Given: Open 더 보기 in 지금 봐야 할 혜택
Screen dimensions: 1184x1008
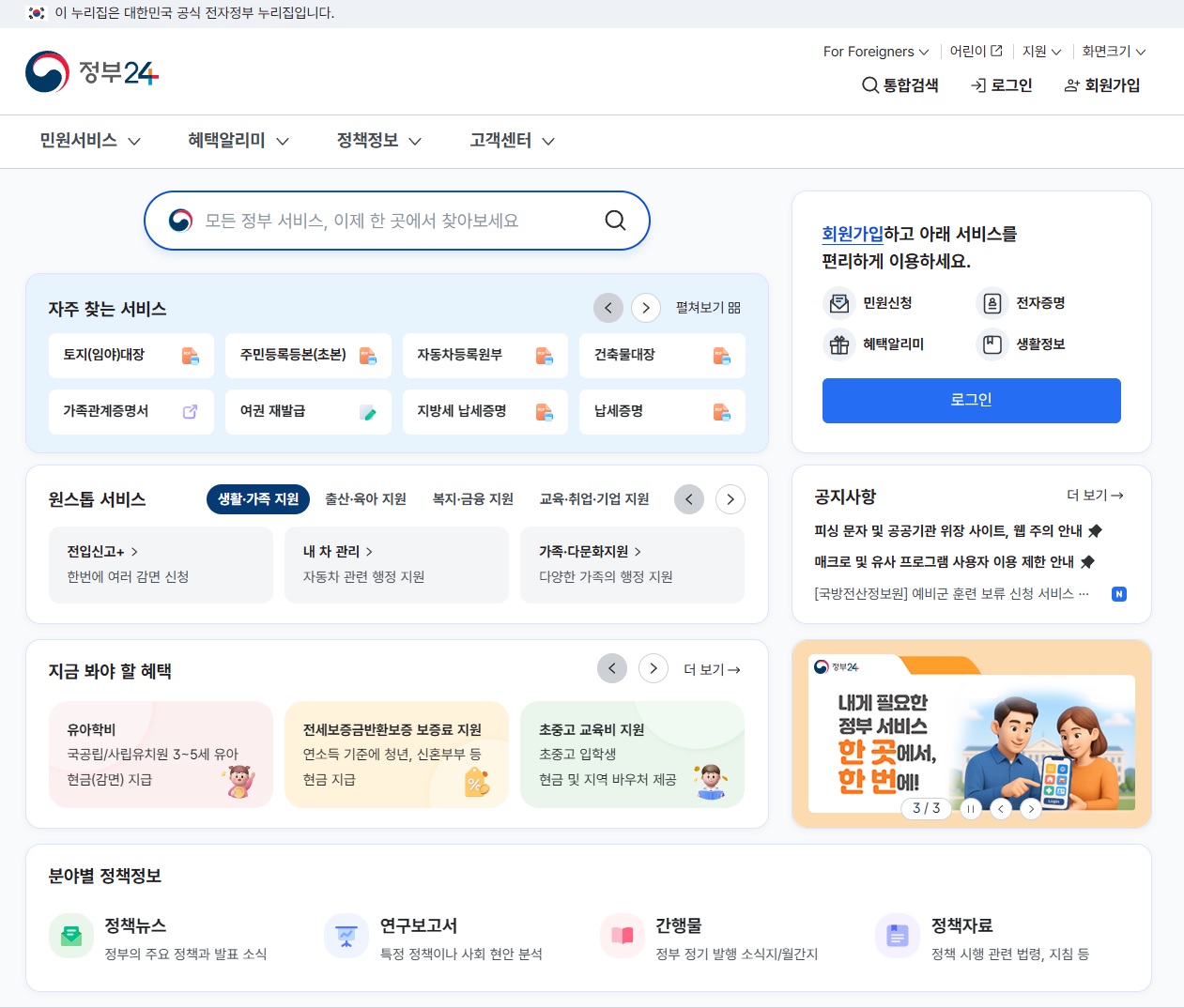Looking at the screenshot, I should click(x=712, y=669).
